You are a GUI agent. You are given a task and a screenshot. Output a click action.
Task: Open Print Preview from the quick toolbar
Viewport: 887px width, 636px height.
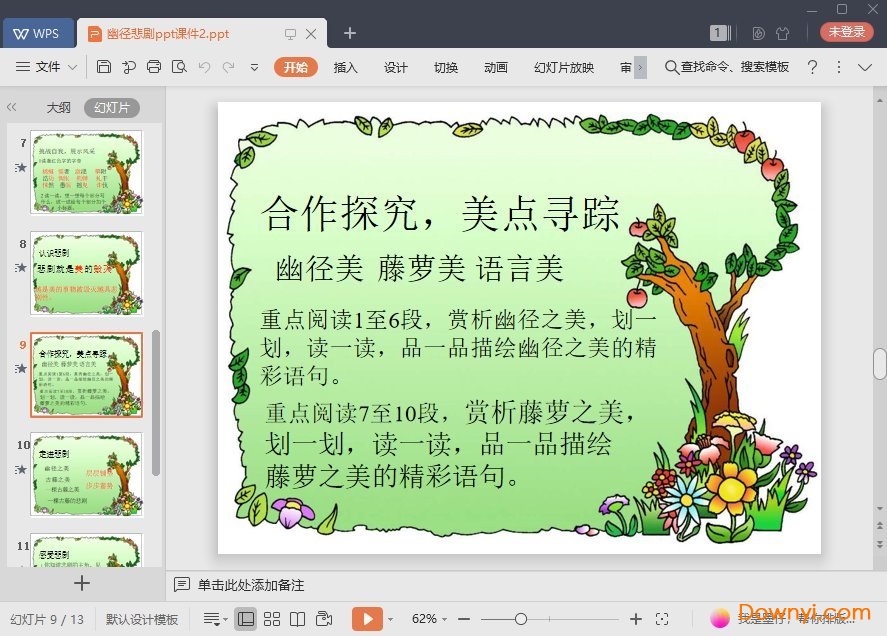pos(179,67)
